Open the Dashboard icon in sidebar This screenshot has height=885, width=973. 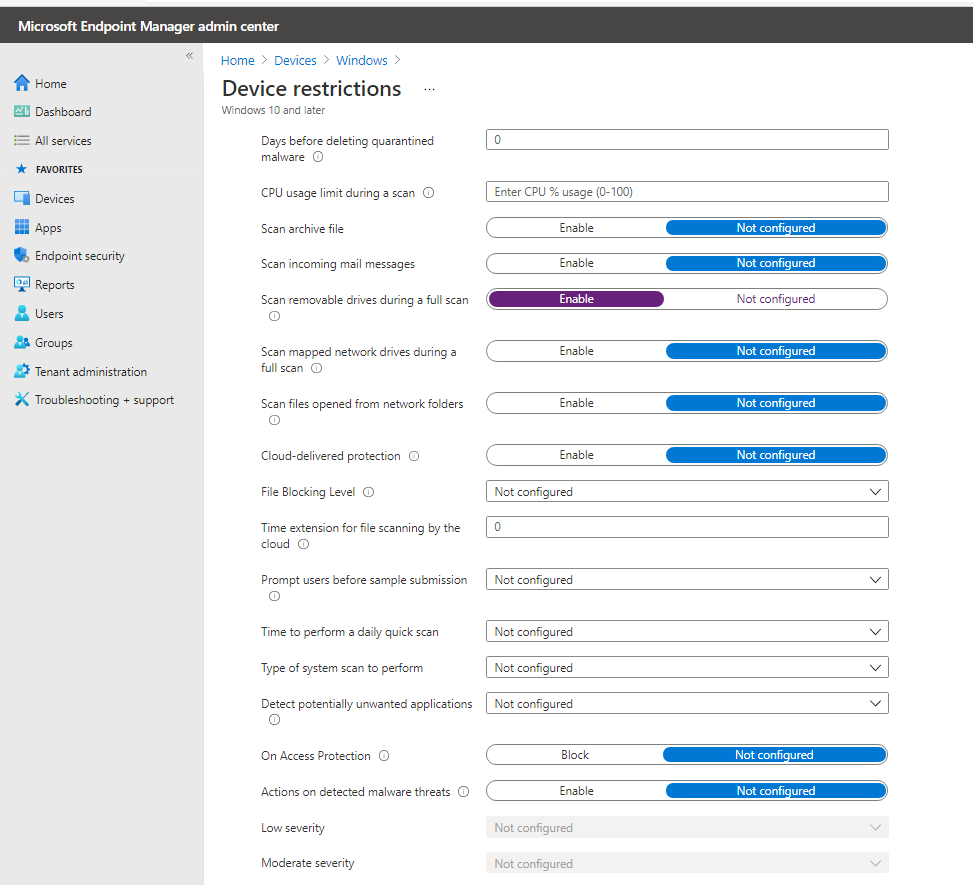click(x=22, y=112)
